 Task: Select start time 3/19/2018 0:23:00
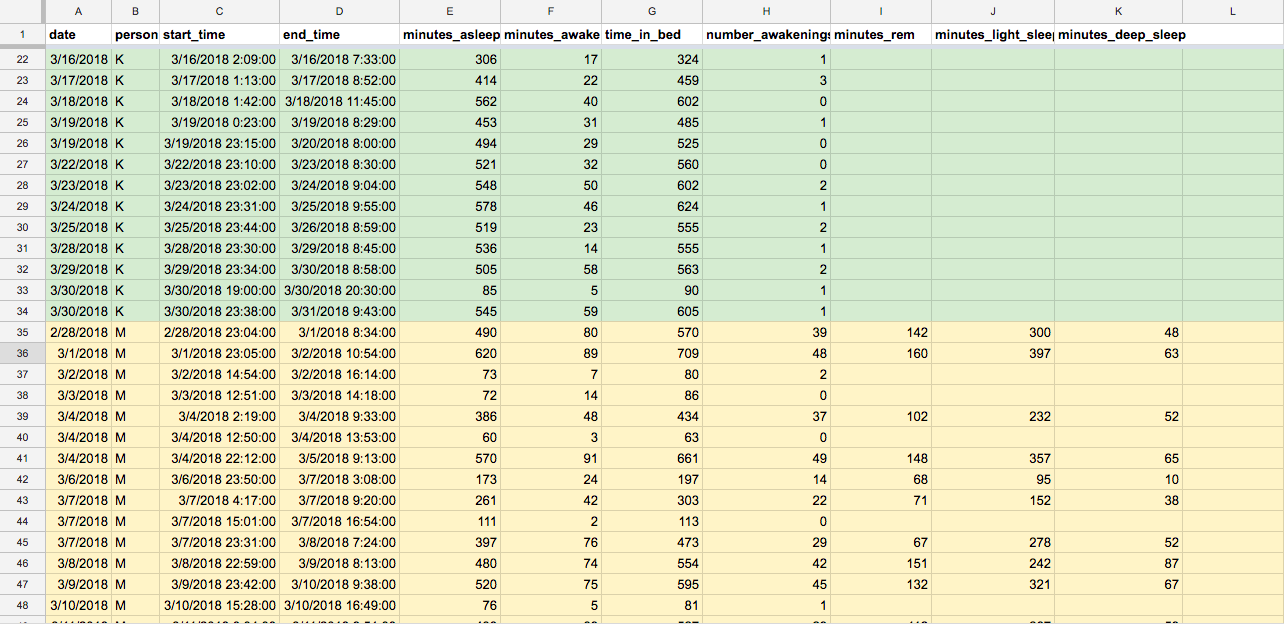coord(219,122)
